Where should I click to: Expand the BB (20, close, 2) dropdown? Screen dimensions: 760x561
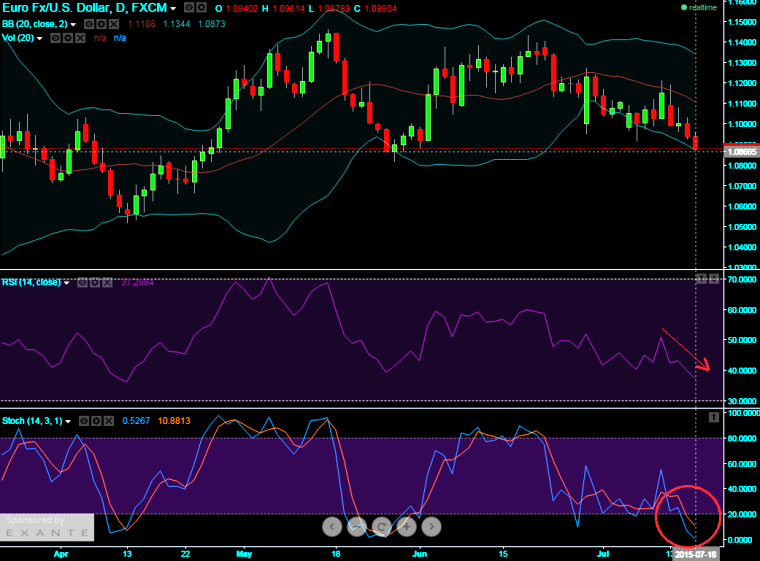click(x=73, y=24)
